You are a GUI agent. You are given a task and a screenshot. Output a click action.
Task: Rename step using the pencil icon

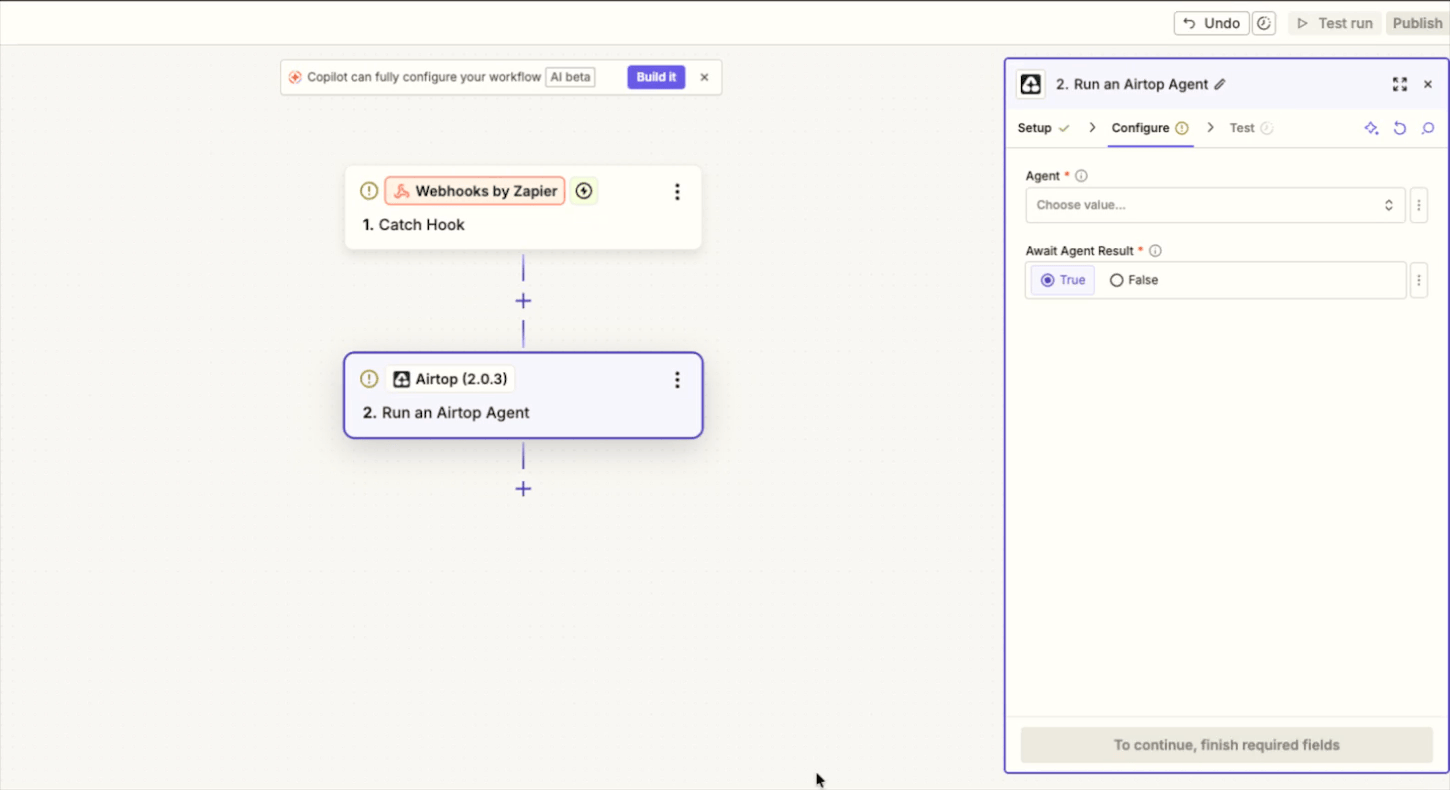point(1220,85)
